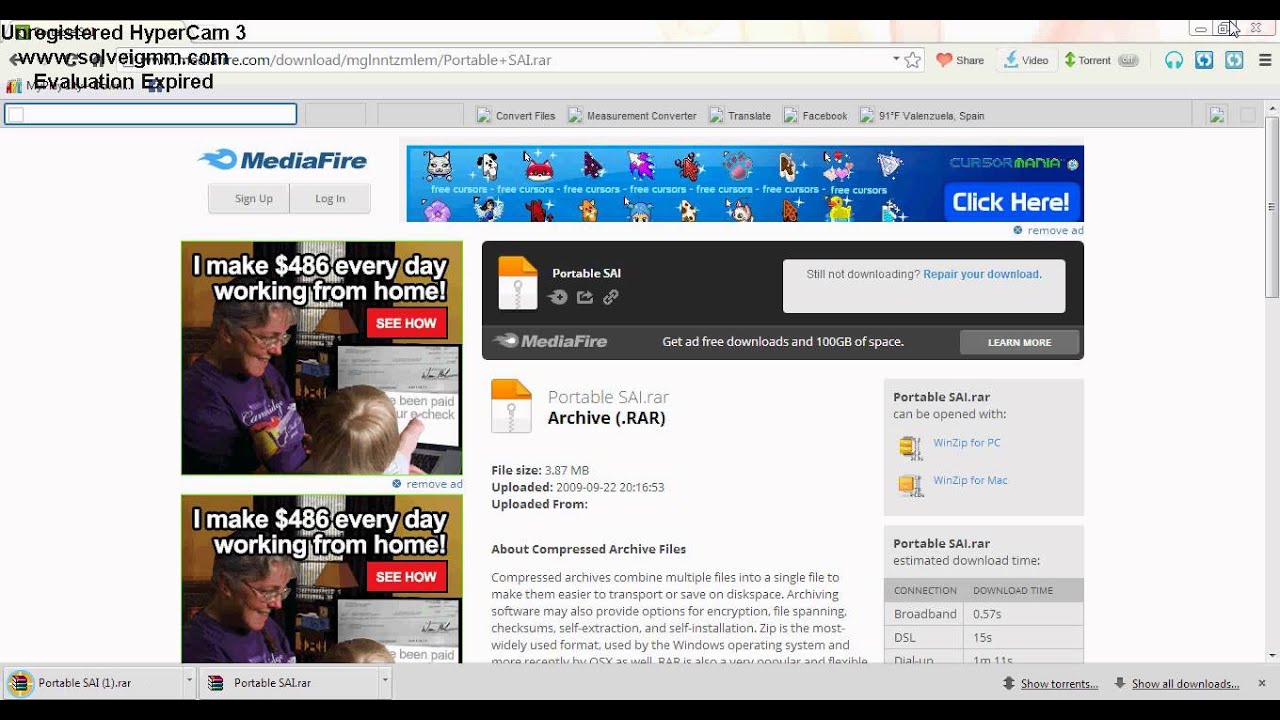
Task: Click the Broadband connection row
Action: coord(984,614)
